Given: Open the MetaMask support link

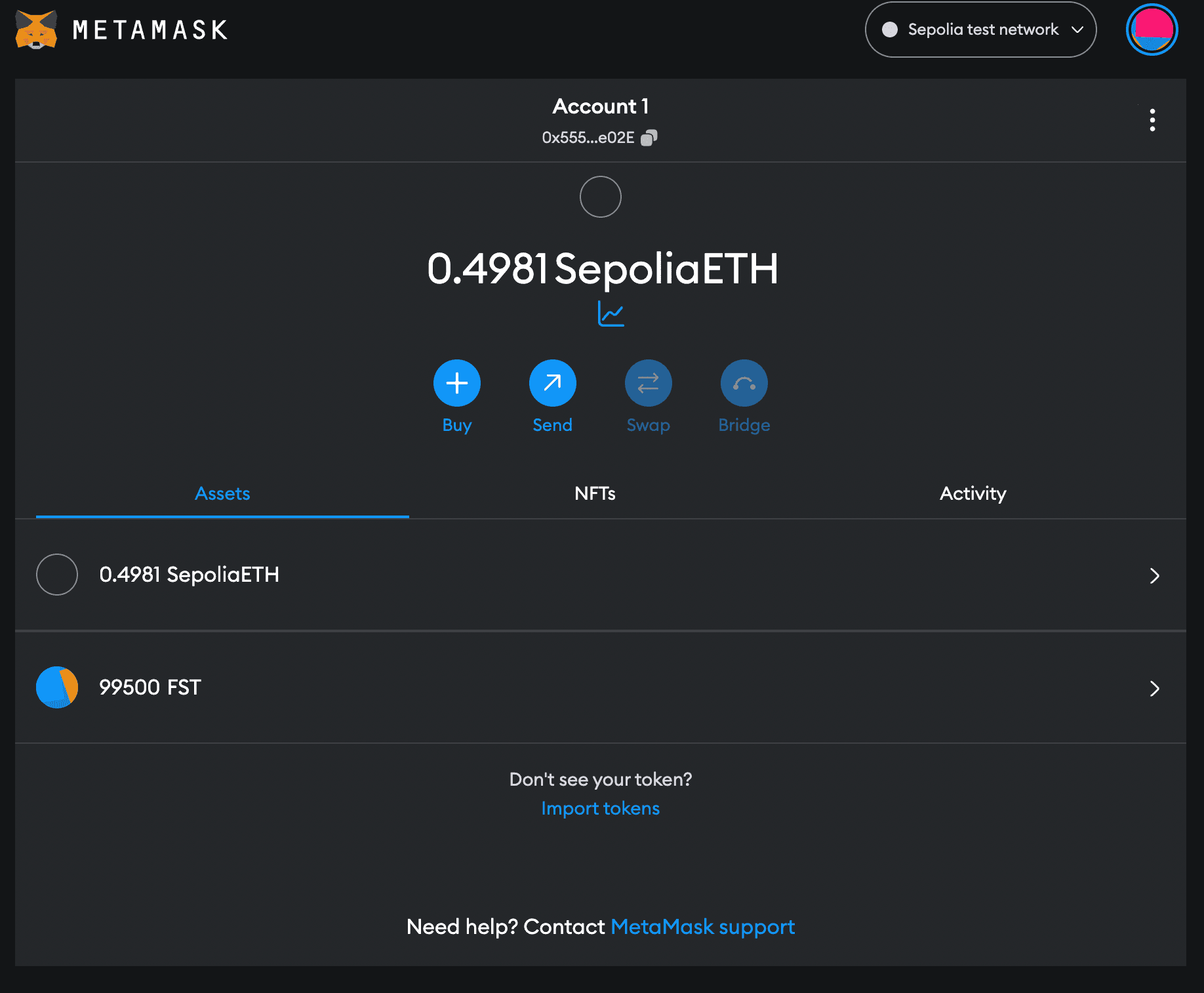Looking at the screenshot, I should (702, 927).
